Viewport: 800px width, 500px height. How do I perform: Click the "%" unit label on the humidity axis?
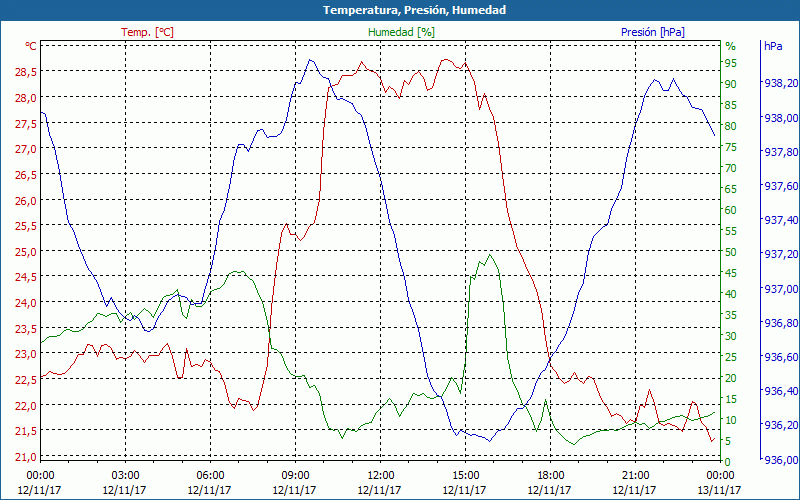pyautogui.click(x=731, y=46)
